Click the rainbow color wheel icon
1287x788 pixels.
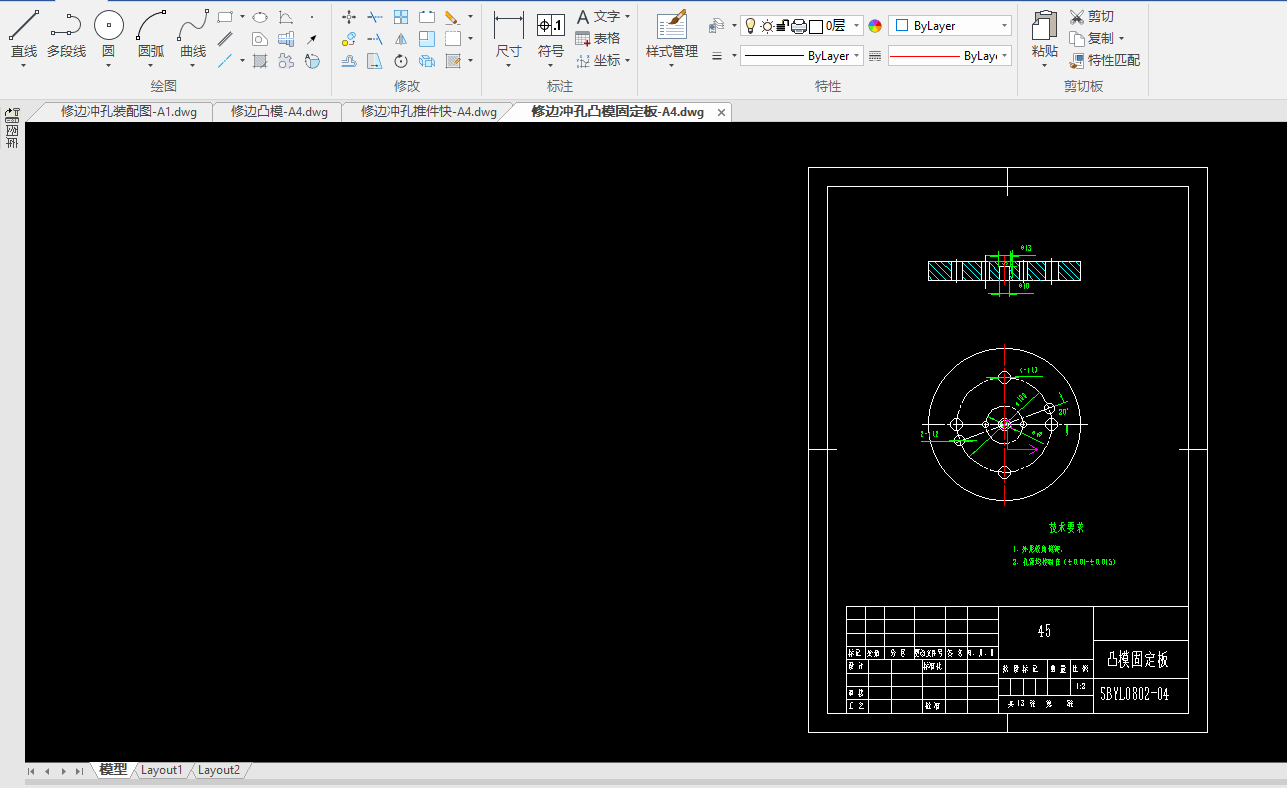coord(875,26)
